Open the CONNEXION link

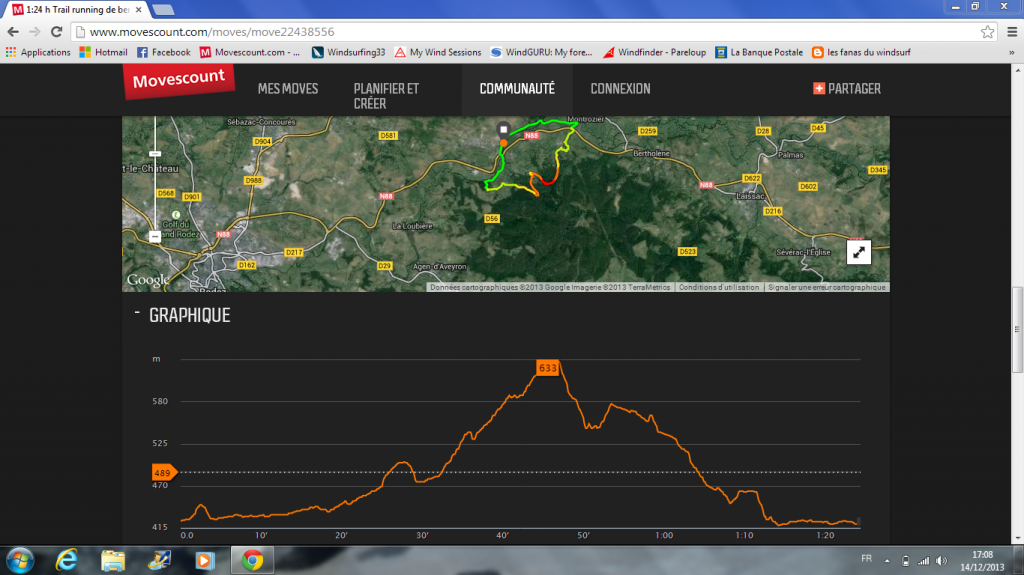click(620, 89)
